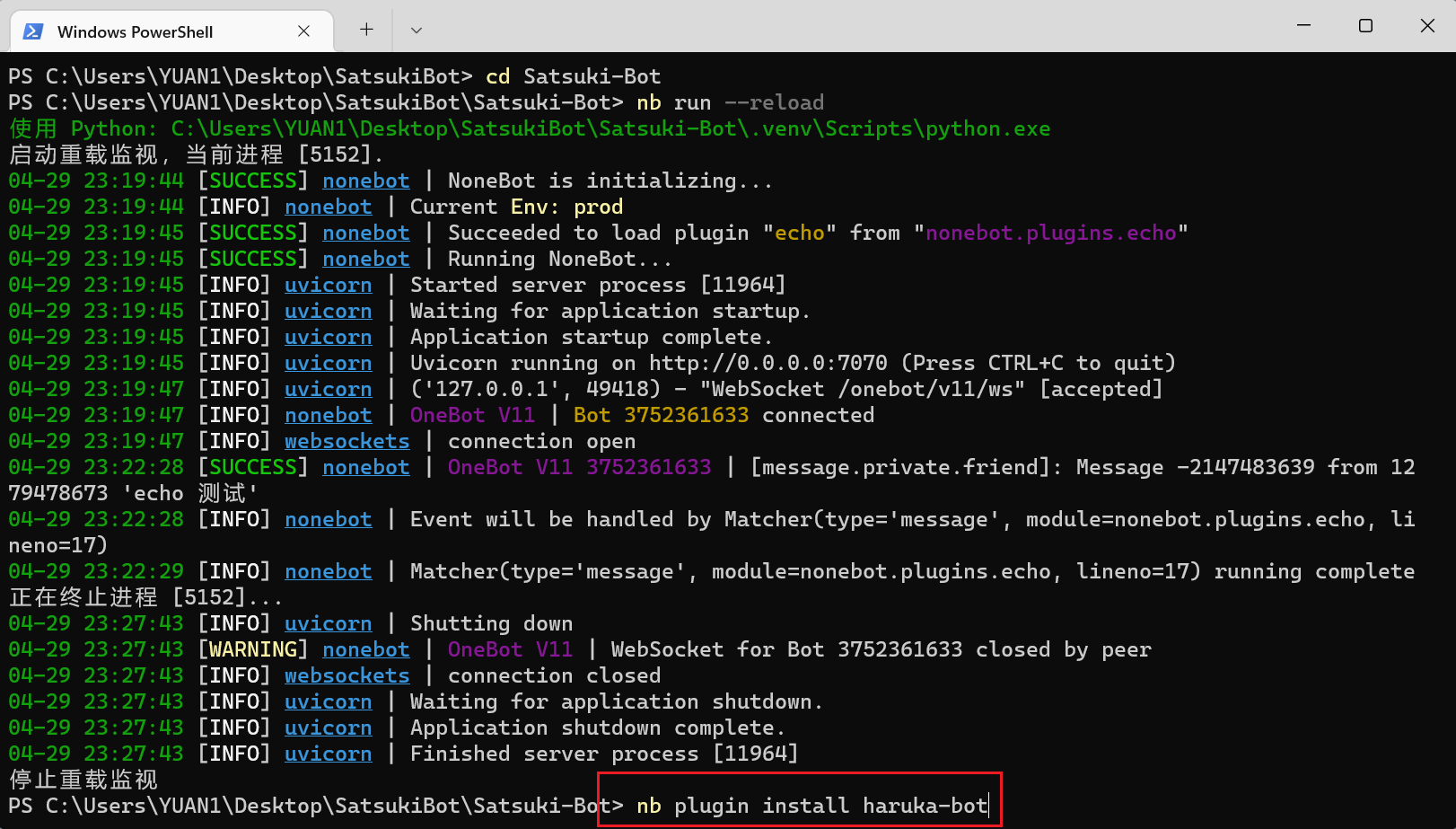Click nonebot link on WARNING line
The width and height of the screenshot is (1456, 829).
pyautogui.click(x=366, y=649)
